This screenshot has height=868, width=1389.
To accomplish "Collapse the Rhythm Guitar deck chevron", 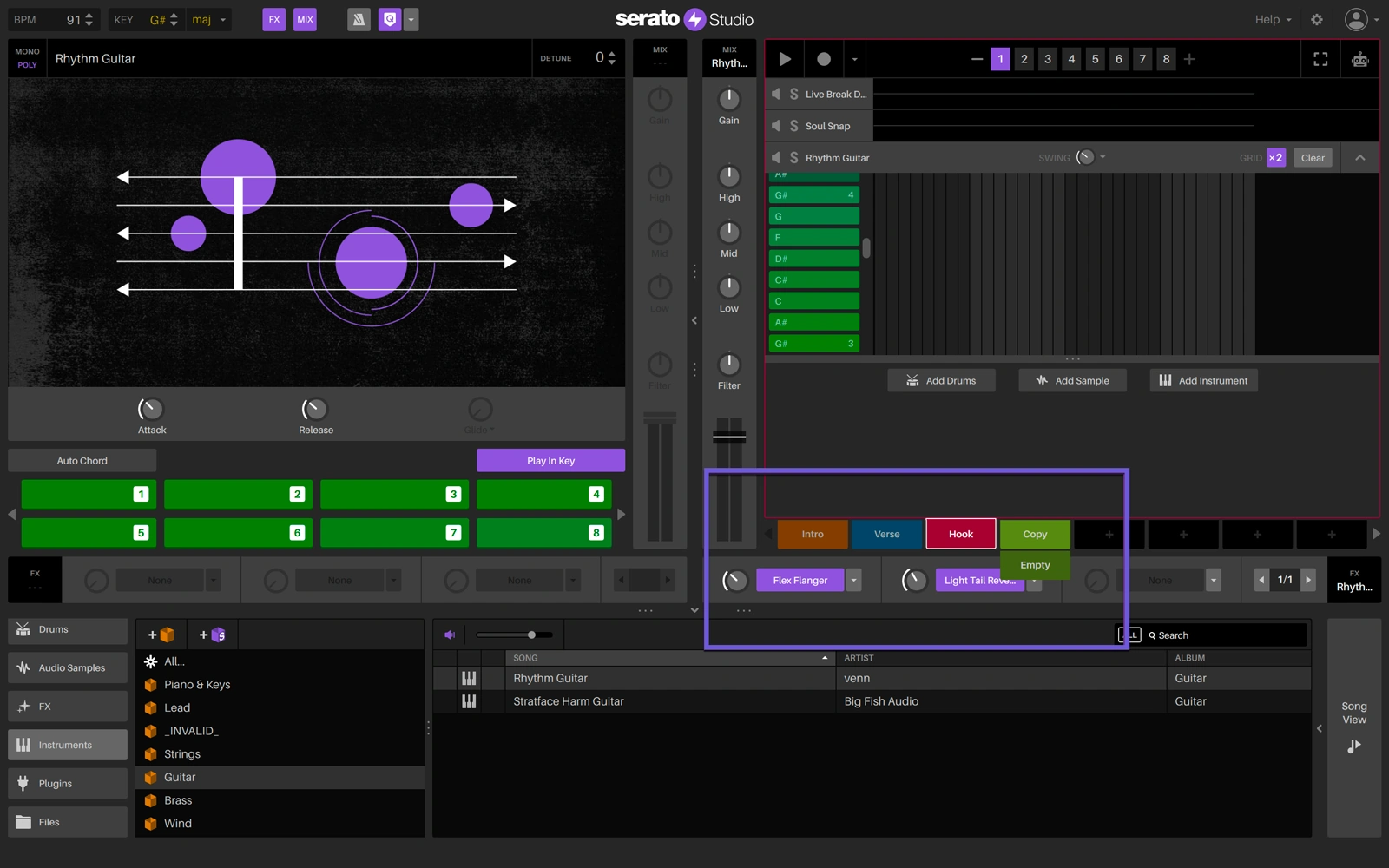I will coord(1360,157).
